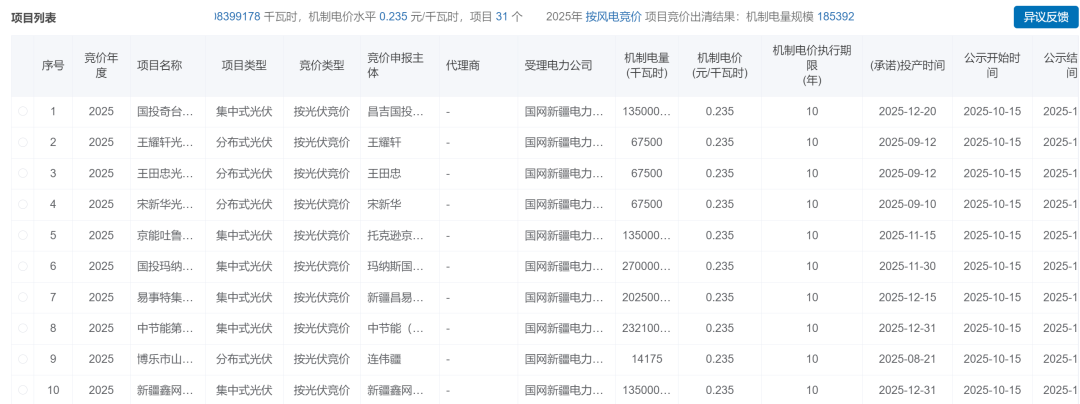Viewport: 1080px width, 404px height.
Task: Click the 项目类型 column header
Action: [x=244, y=66]
